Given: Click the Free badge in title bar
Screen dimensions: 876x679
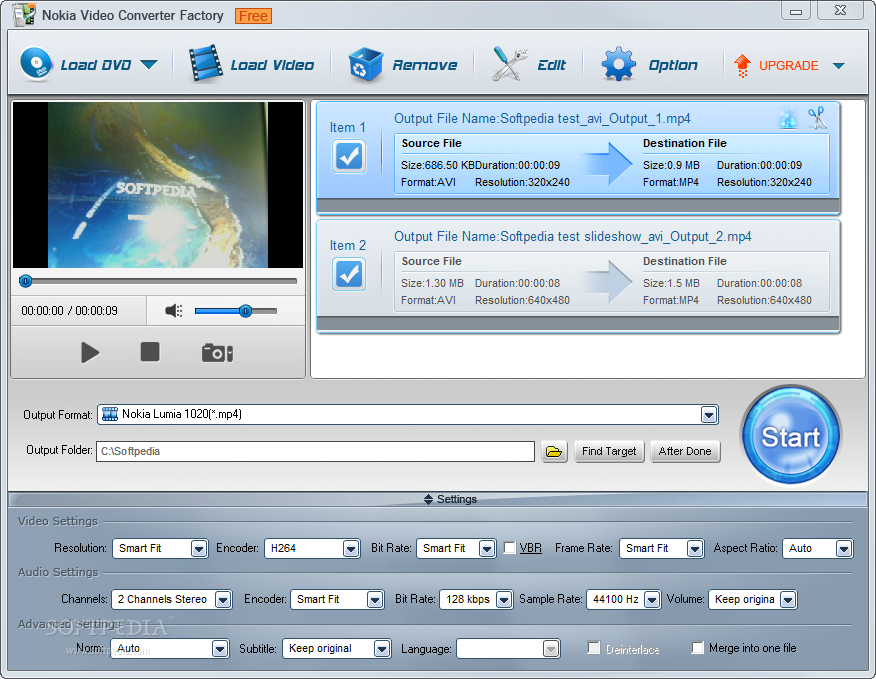Looking at the screenshot, I should (254, 16).
